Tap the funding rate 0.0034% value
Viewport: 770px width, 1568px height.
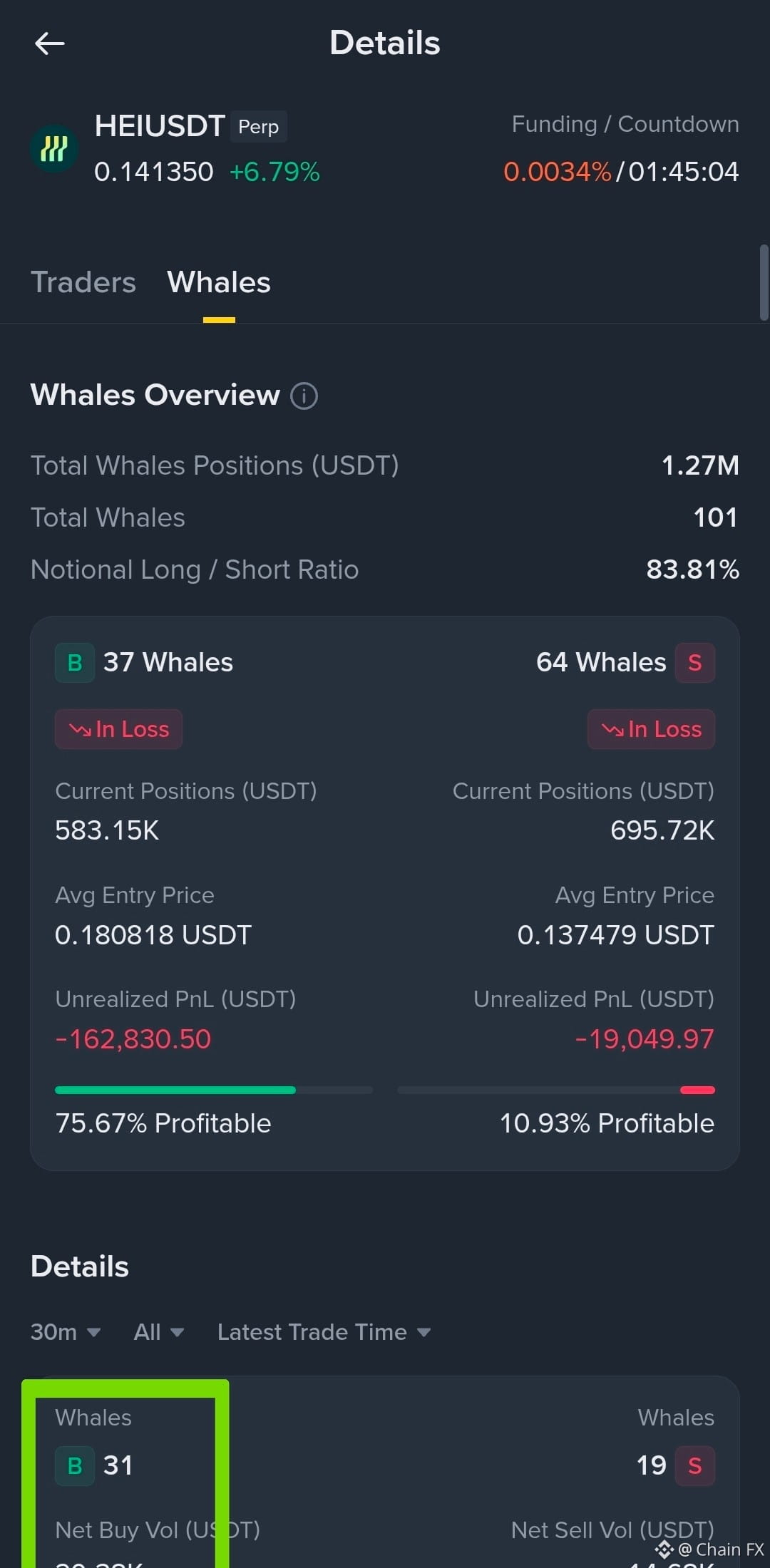pos(558,172)
